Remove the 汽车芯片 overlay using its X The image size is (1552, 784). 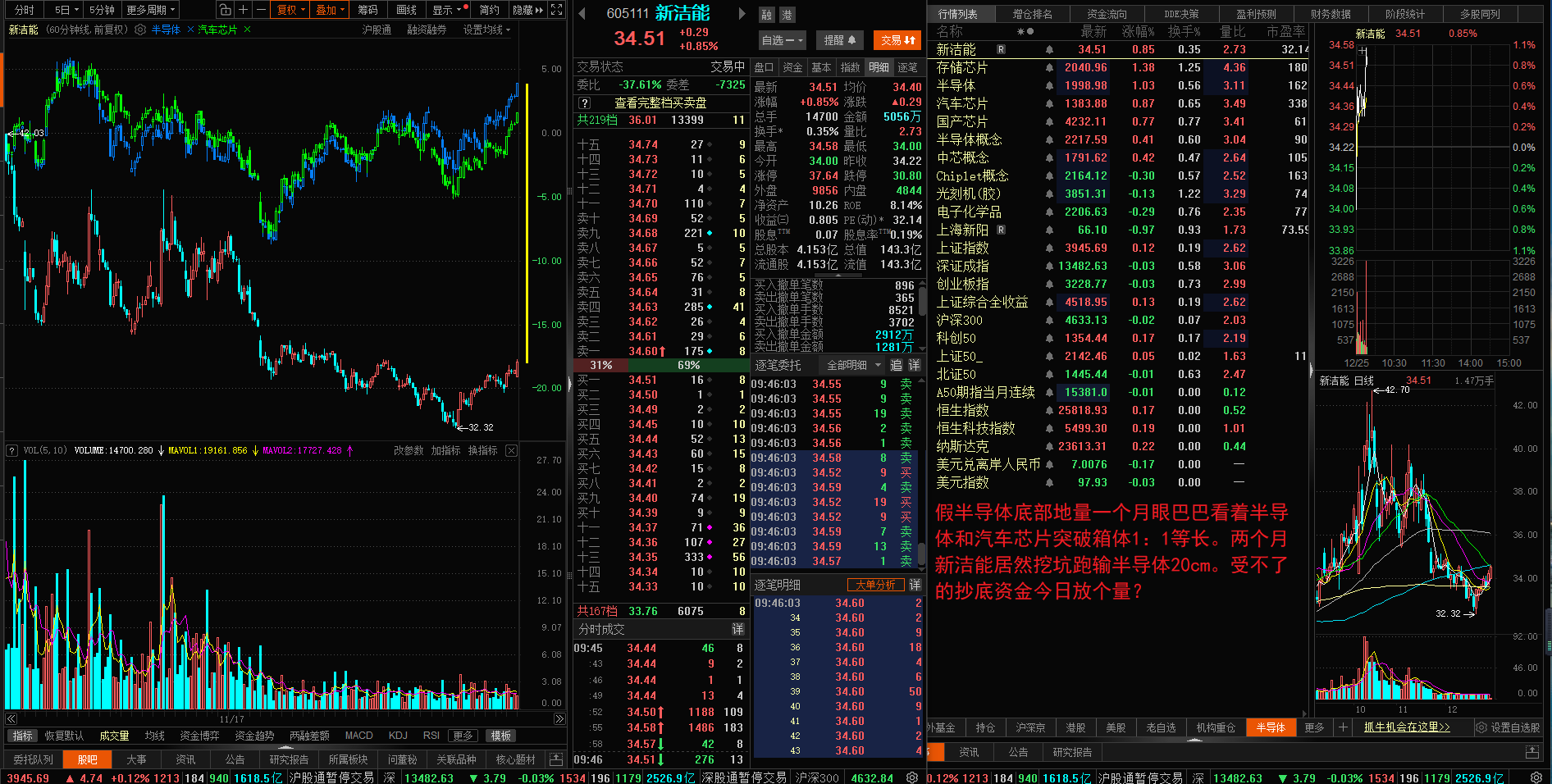247,30
